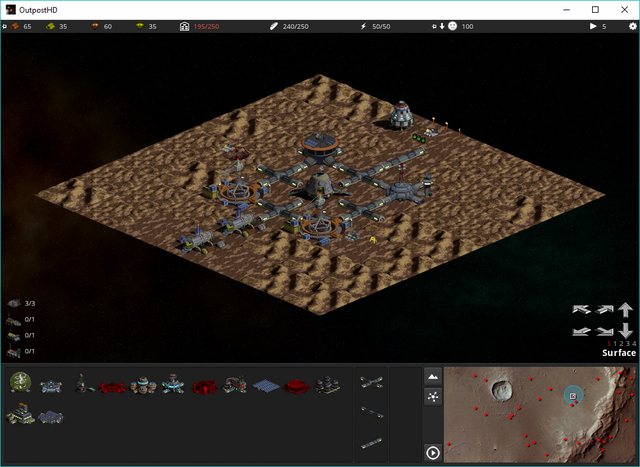This screenshot has height=467, width=640.
Task: Switch to underground level 4
Action: tap(634, 344)
